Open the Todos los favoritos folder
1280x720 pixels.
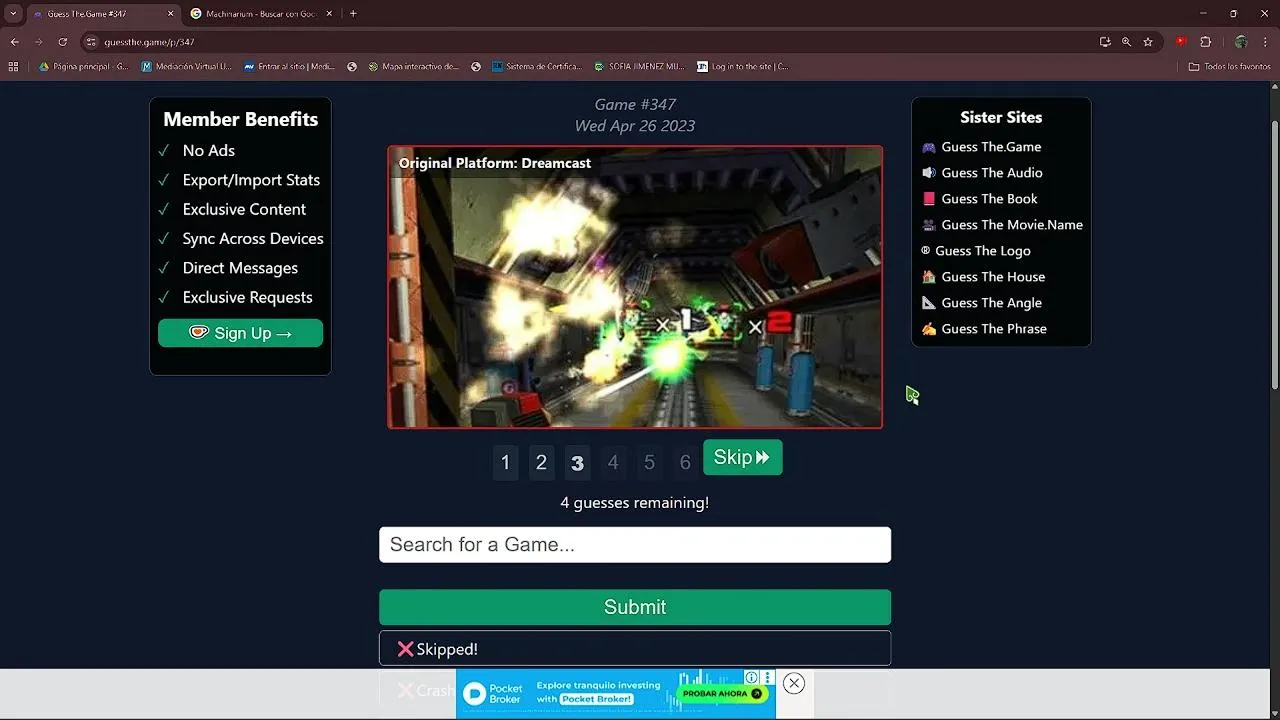tap(1230, 67)
